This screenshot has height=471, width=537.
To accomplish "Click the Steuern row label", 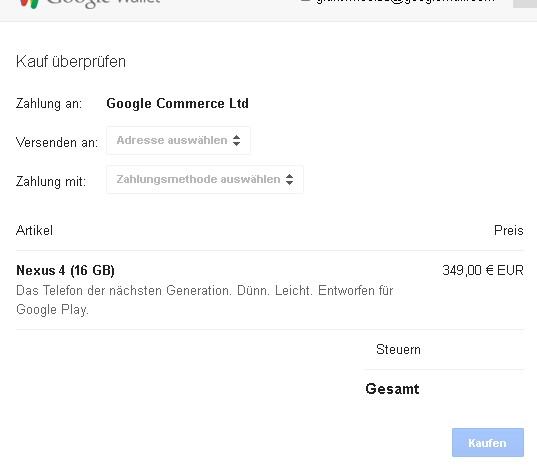I will tap(398, 349).
